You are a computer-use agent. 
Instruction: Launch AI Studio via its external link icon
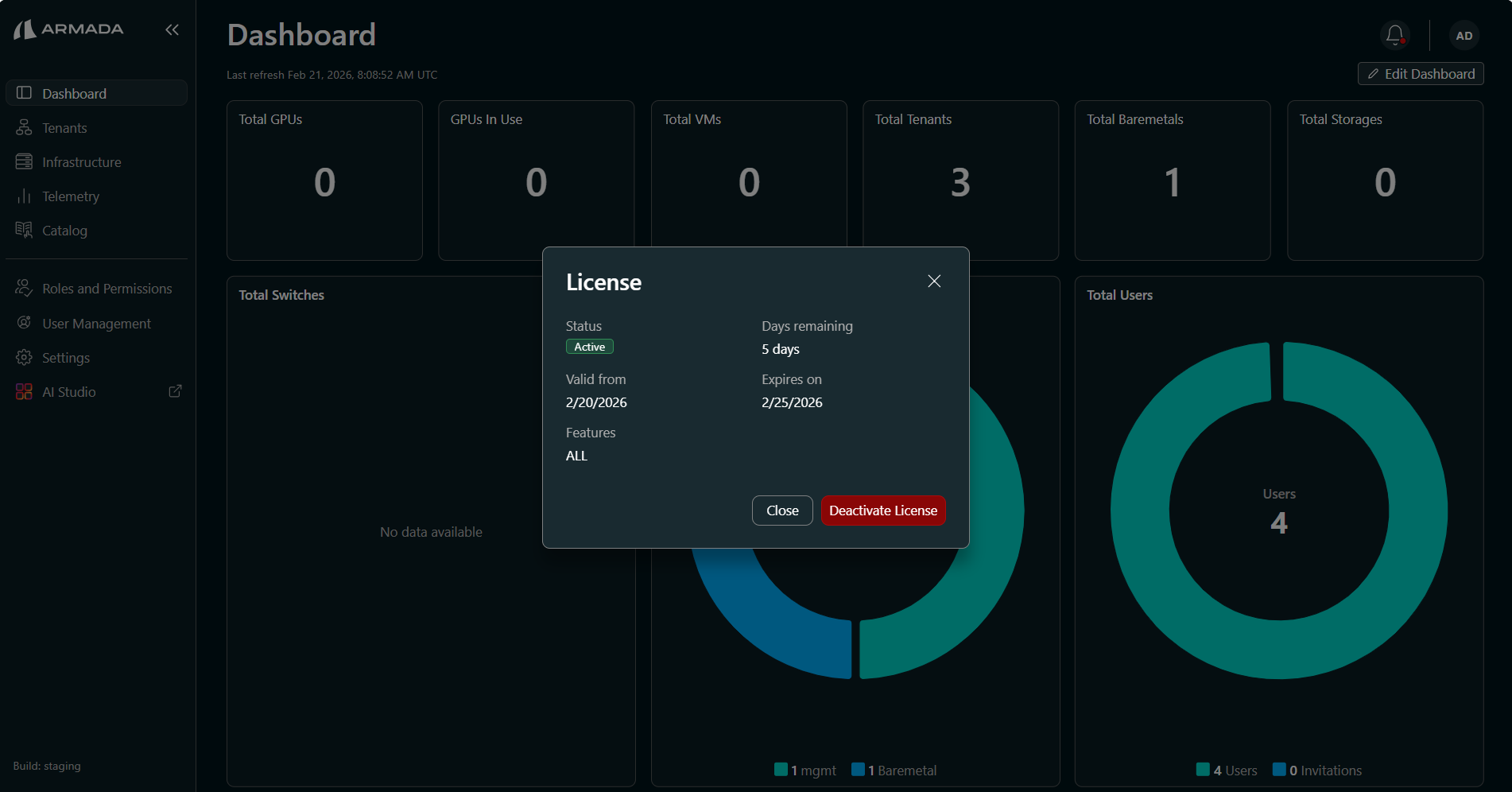coord(174,391)
